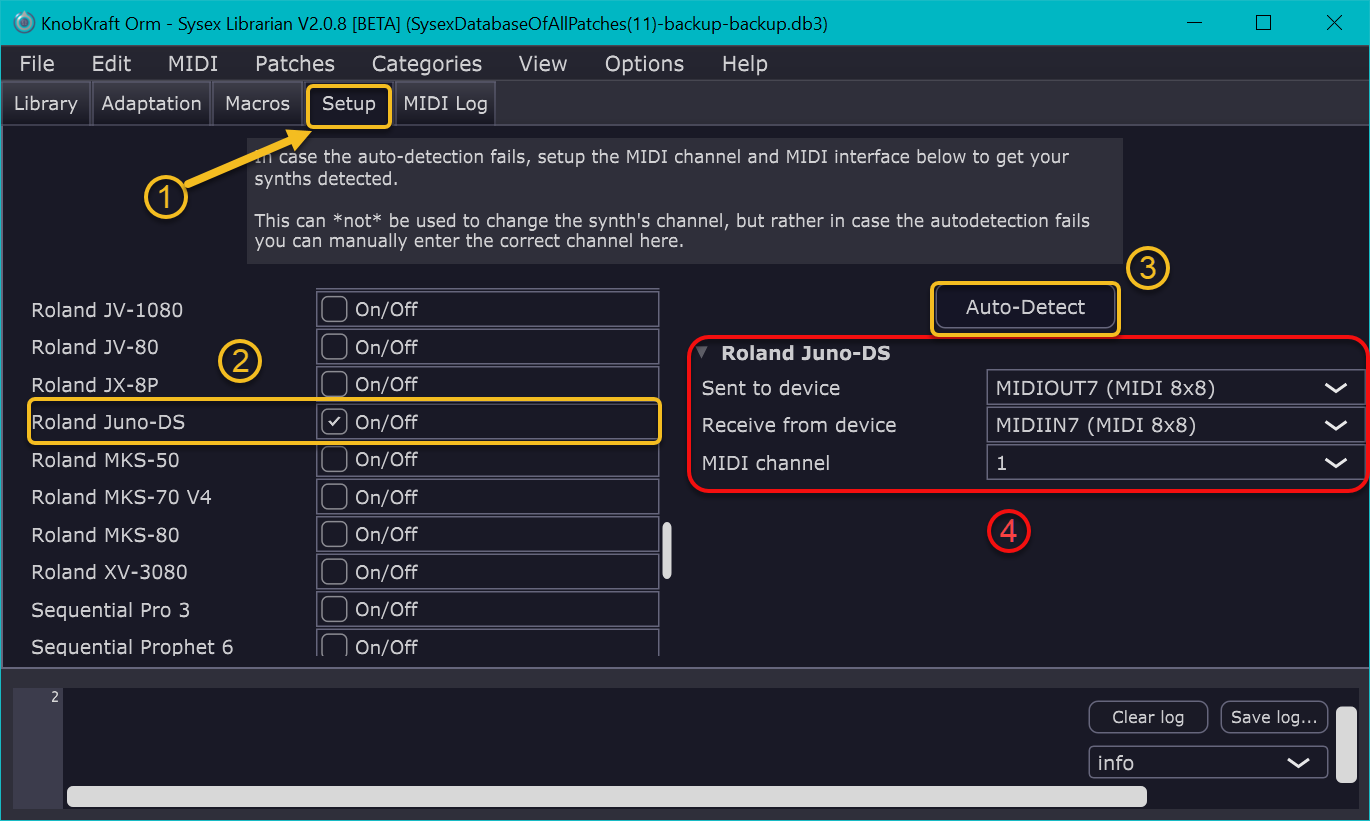1370x821 pixels.
Task: Toggle the Roland MKS-50 On/Off checkbox
Action: 334,459
